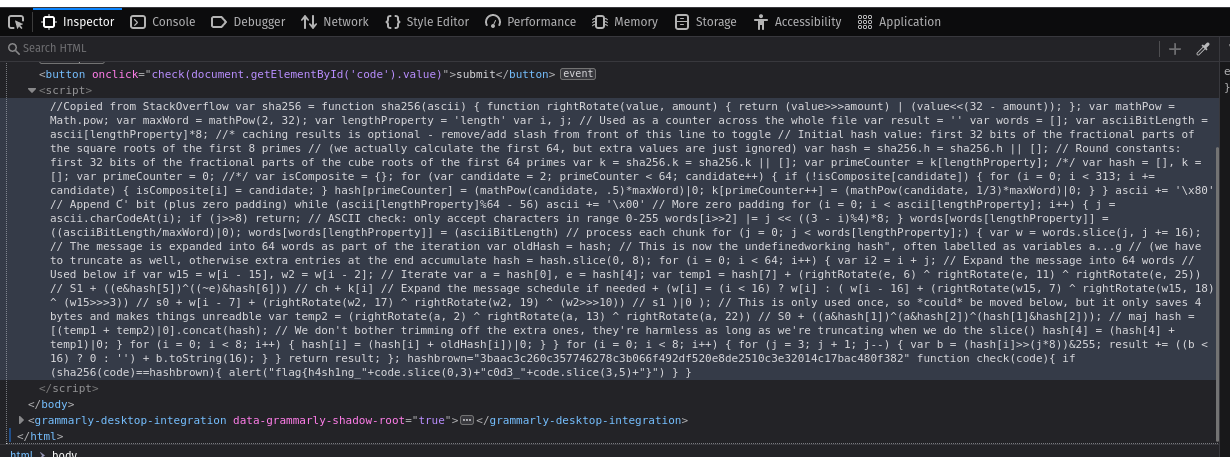Switch to the Application tab
This screenshot has width=1230, height=457.
(x=899, y=21)
